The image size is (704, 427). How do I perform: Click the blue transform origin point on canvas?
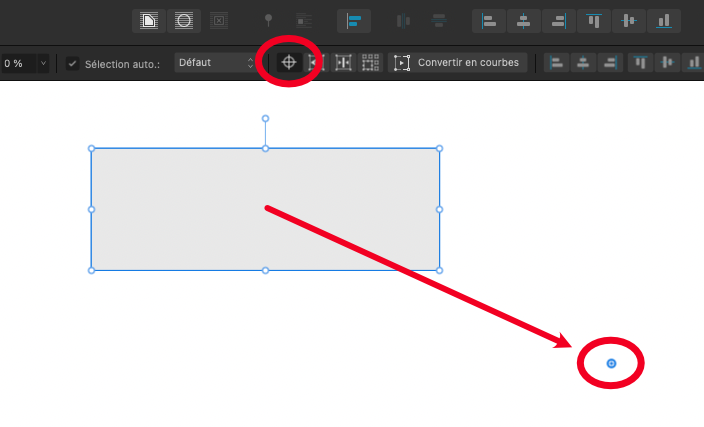click(x=611, y=363)
